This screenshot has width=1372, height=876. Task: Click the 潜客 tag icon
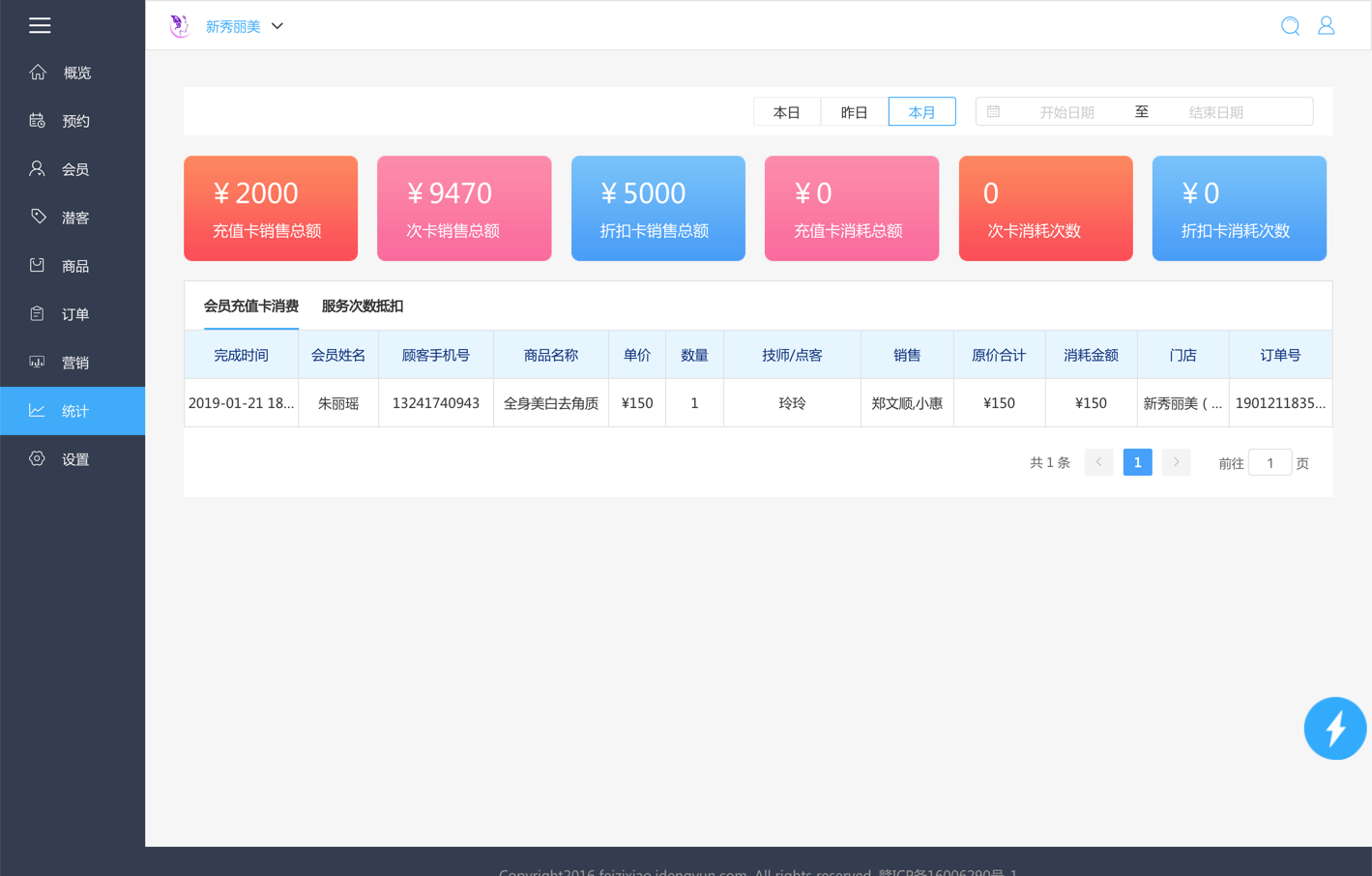tap(38, 217)
